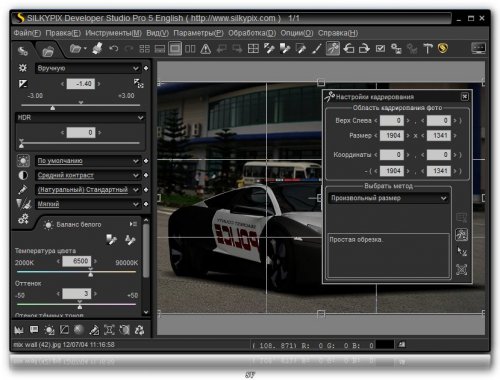The image size is (500, 380).
Task: Select the preview view mode icon
Action: coord(175,49)
